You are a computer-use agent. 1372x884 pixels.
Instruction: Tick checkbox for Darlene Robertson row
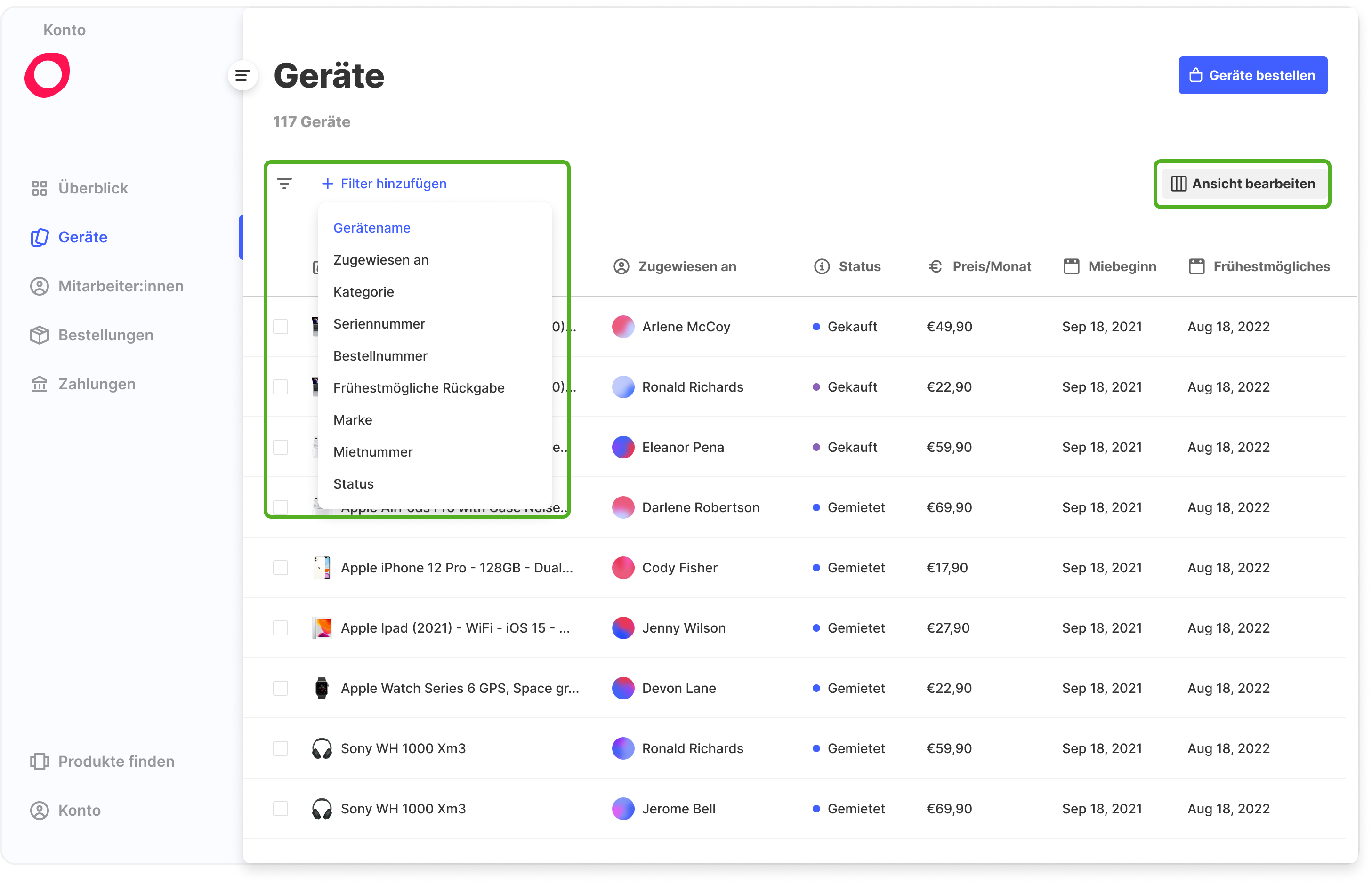[281, 507]
